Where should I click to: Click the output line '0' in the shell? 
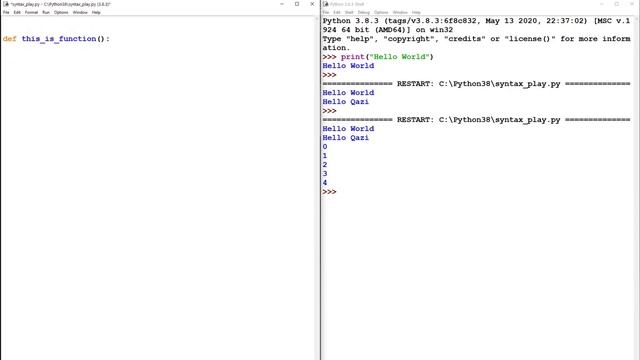coord(325,147)
